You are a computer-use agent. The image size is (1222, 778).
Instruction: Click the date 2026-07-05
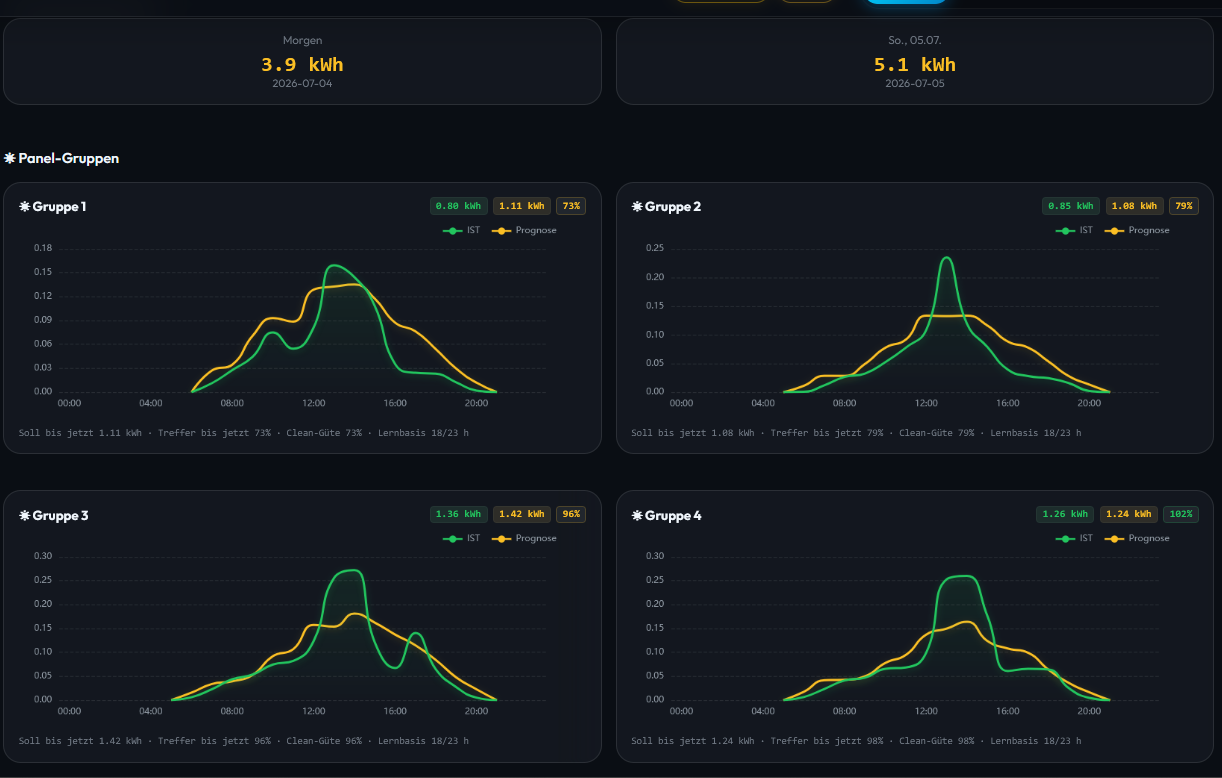(915, 84)
